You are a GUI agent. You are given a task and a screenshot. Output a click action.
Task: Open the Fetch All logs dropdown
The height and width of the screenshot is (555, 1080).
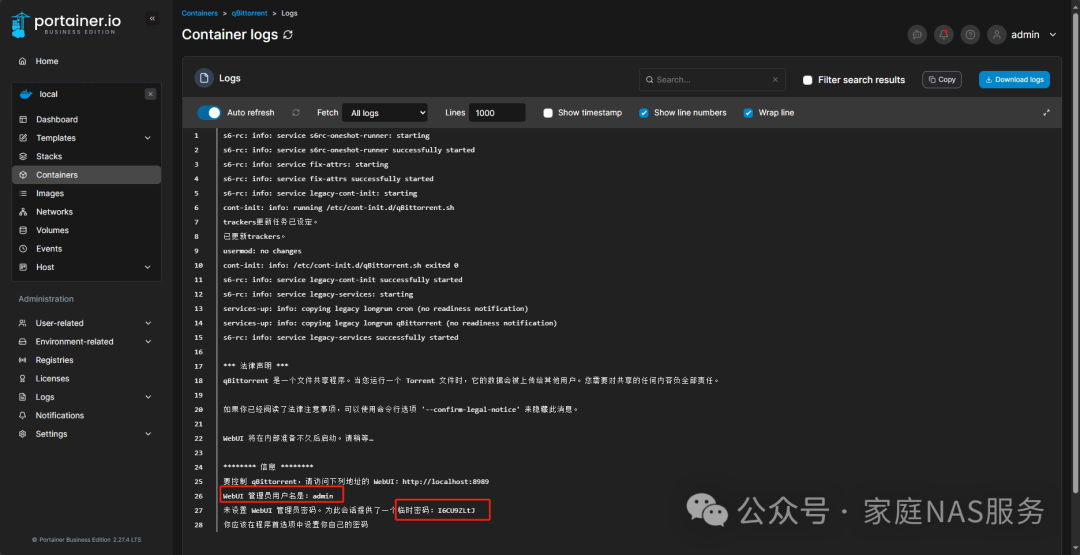tap(385, 113)
